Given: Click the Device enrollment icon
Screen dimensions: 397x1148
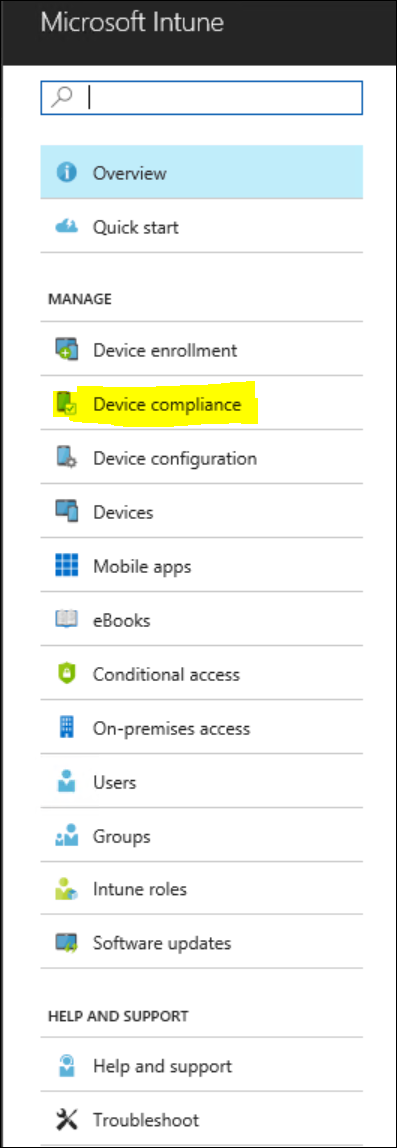Looking at the screenshot, I should click(x=67, y=350).
